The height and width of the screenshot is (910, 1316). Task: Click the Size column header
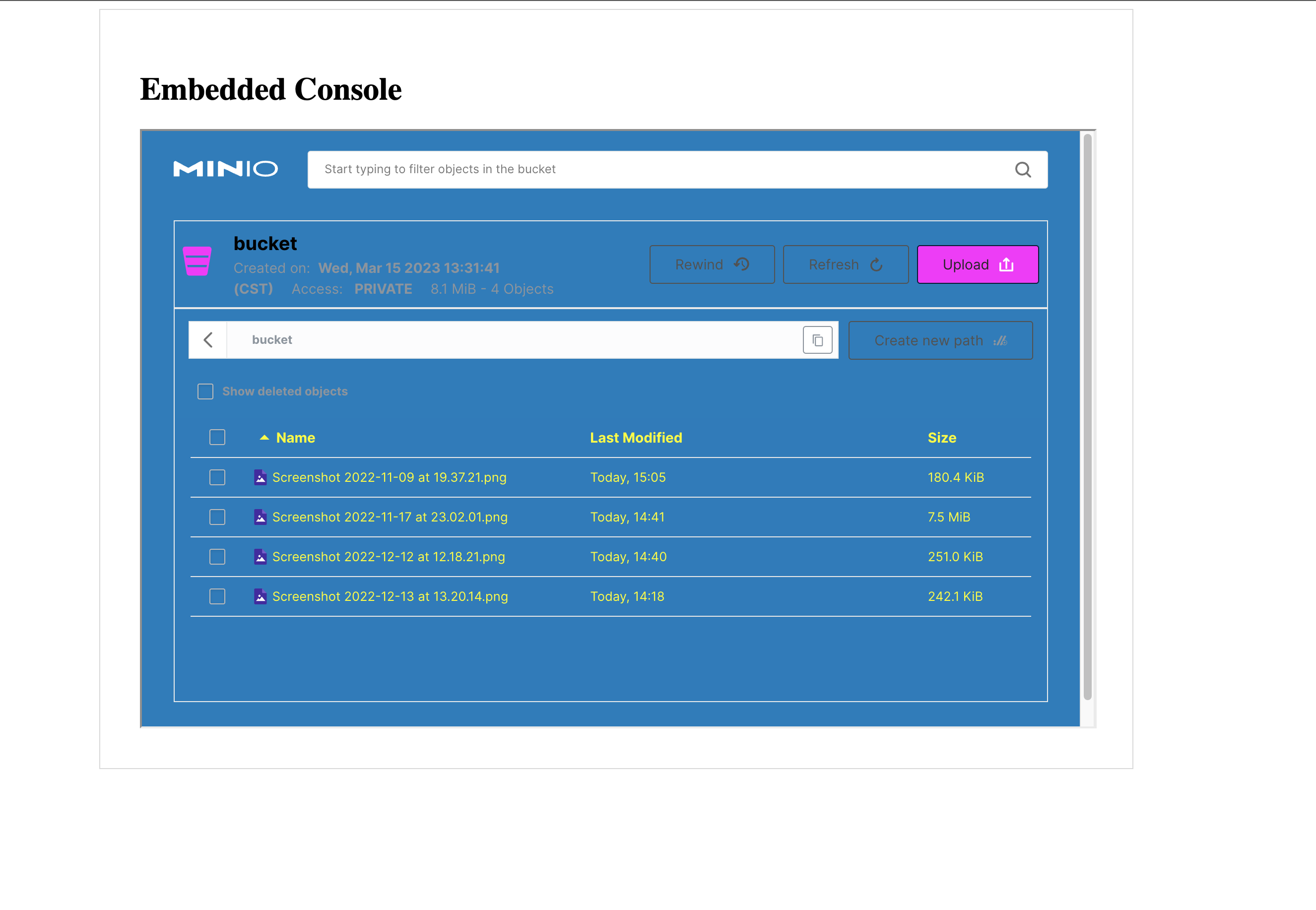coord(942,438)
